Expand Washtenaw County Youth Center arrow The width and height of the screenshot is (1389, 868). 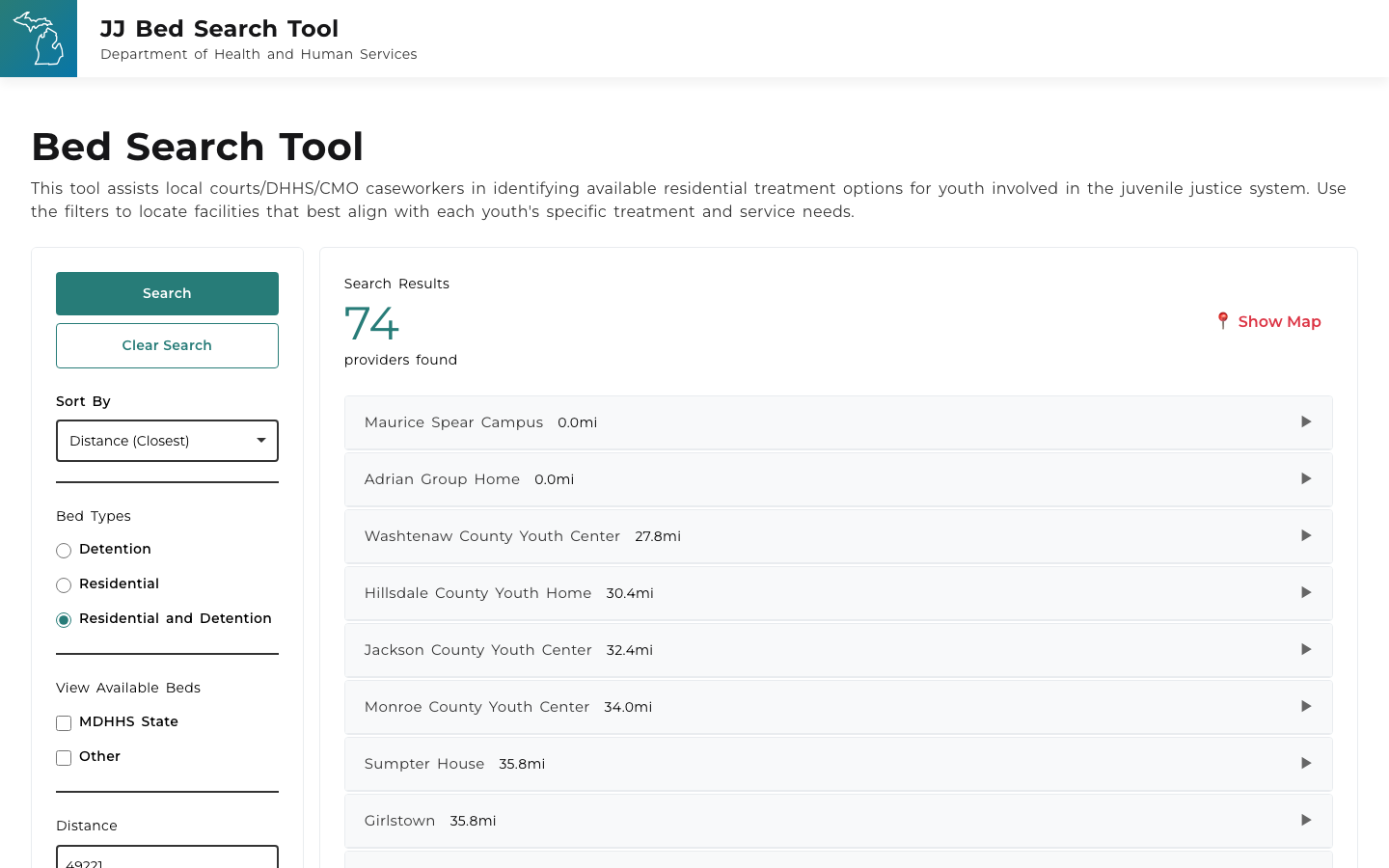tap(1306, 535)
